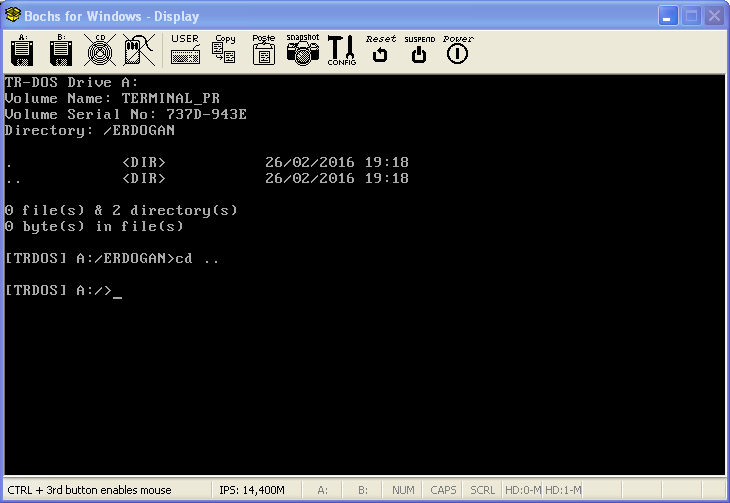Click the 'Volume Name: TERMINAL_PR' line

tap(112, 98)
